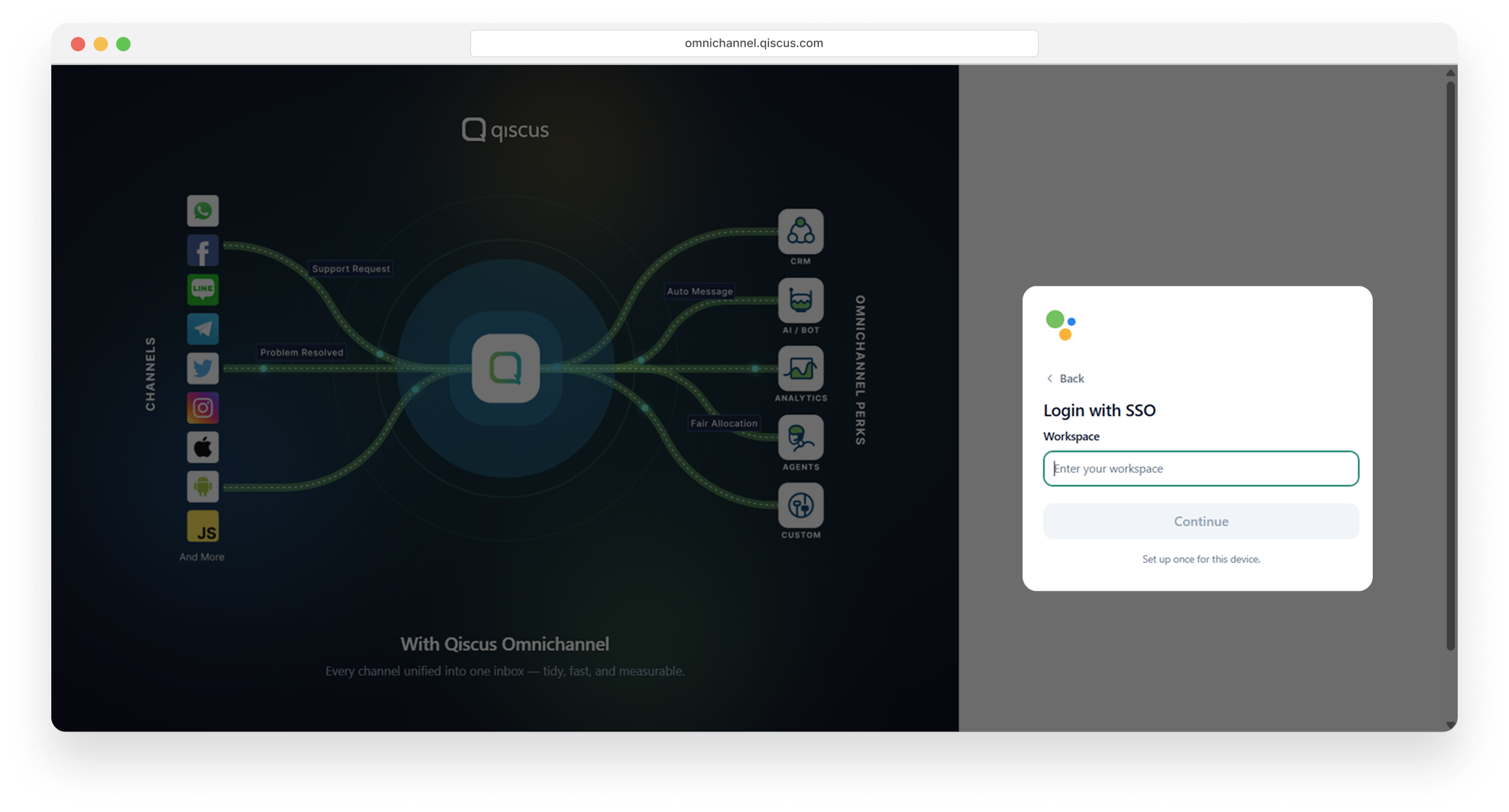This screenshot has height=812, width=1509.
Task: Click the 'Support Request' label
Action: [x=351, y=269]
